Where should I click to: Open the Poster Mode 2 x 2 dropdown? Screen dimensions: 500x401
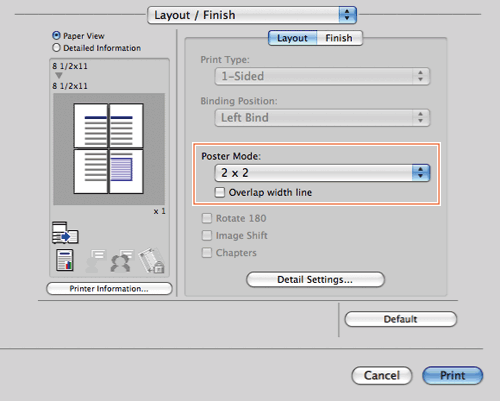click(x=322, y=173)
